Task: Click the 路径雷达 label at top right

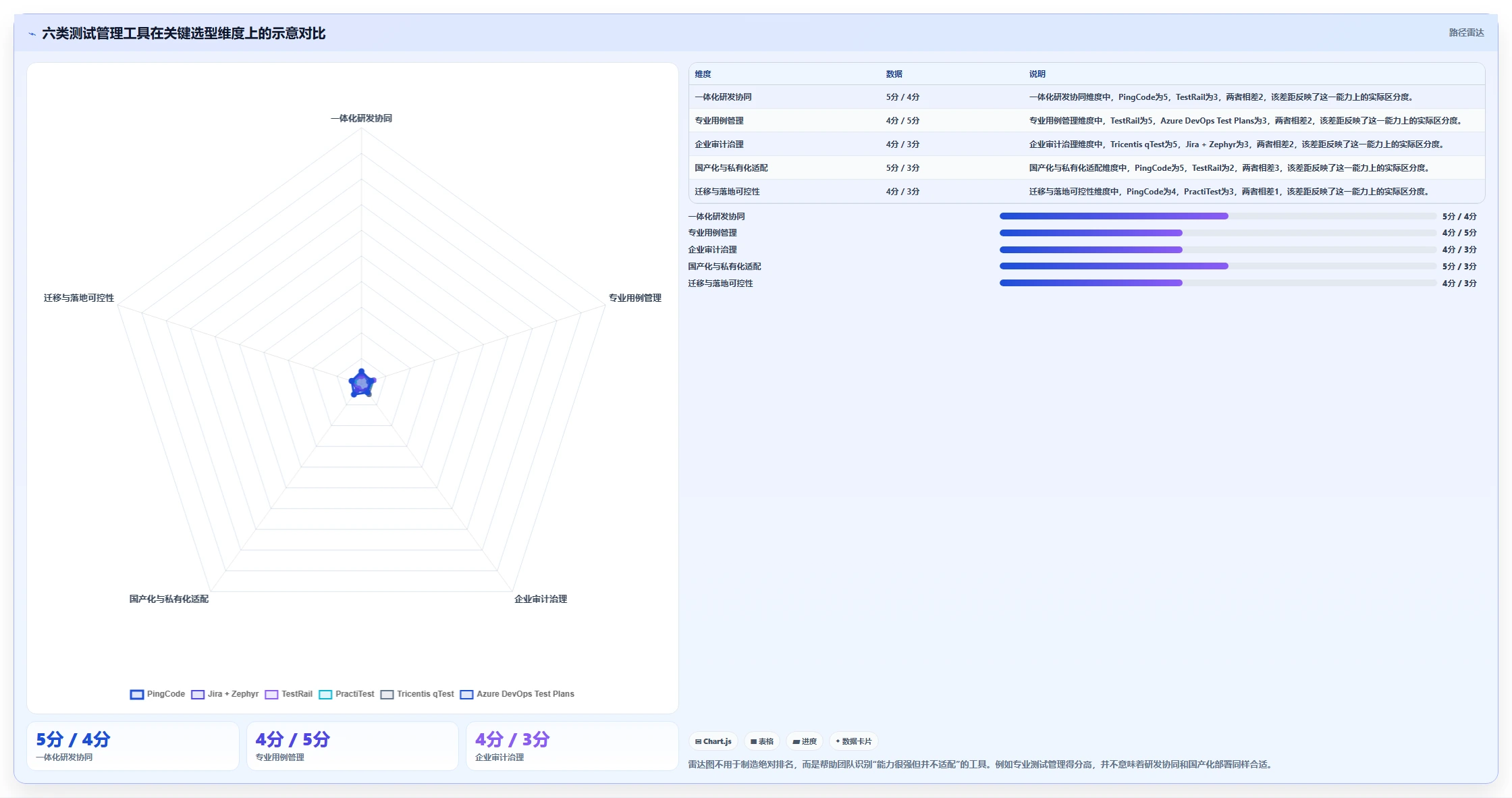Action: click(x=1466, y=32)
